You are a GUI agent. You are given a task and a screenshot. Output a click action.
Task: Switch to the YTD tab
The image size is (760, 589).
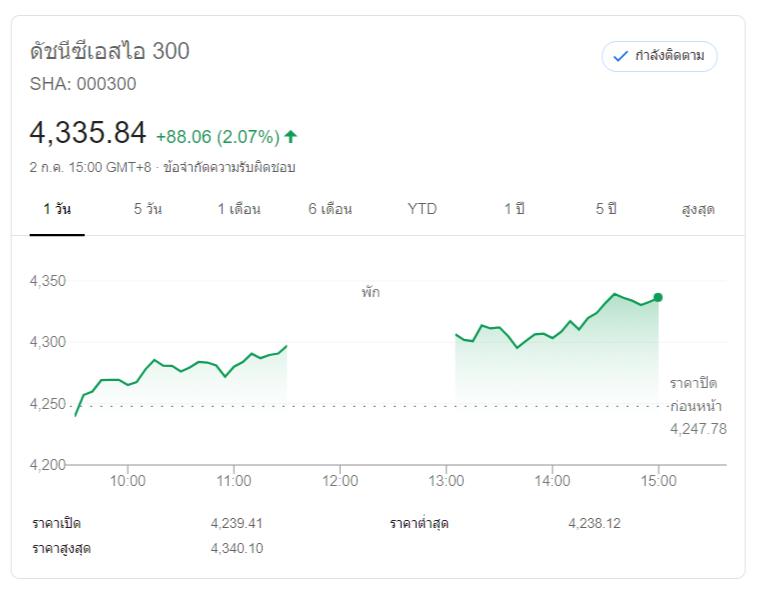[422, 209]
